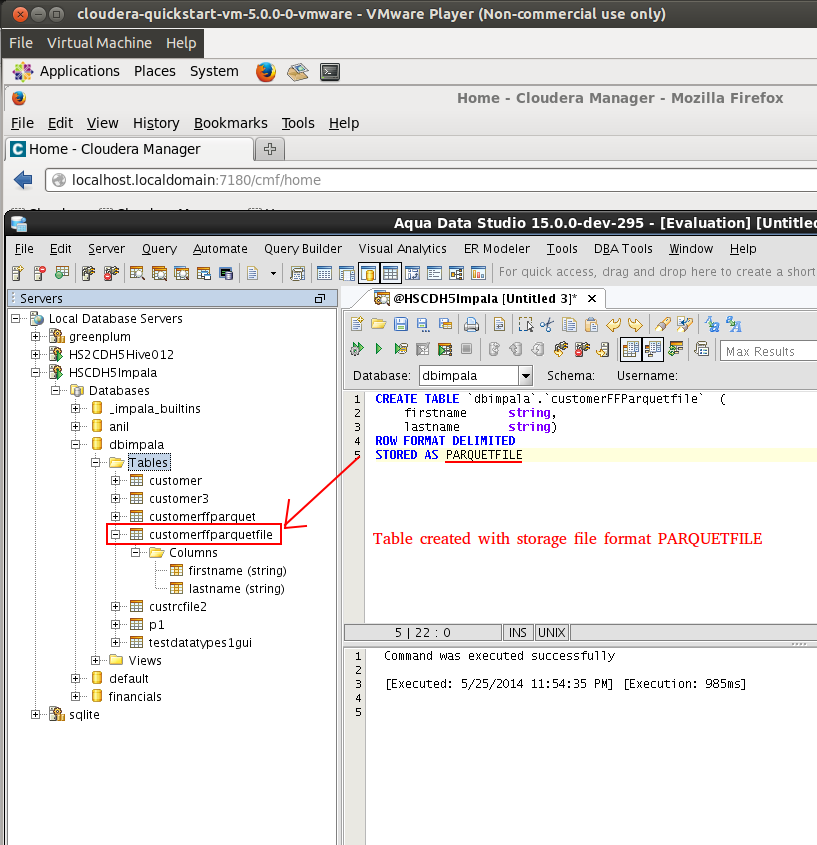Click the Servers panel restore/maximize icon
The height and width of the screenshot is (845, 817).
click(320, 299)
